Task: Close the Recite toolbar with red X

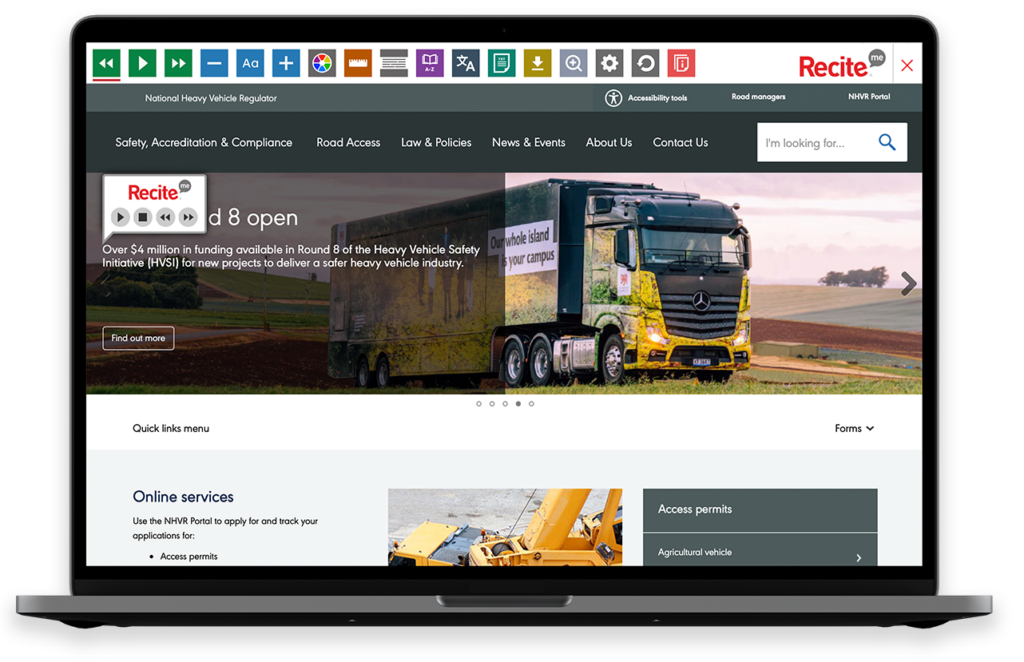Action: click(907, 65)
